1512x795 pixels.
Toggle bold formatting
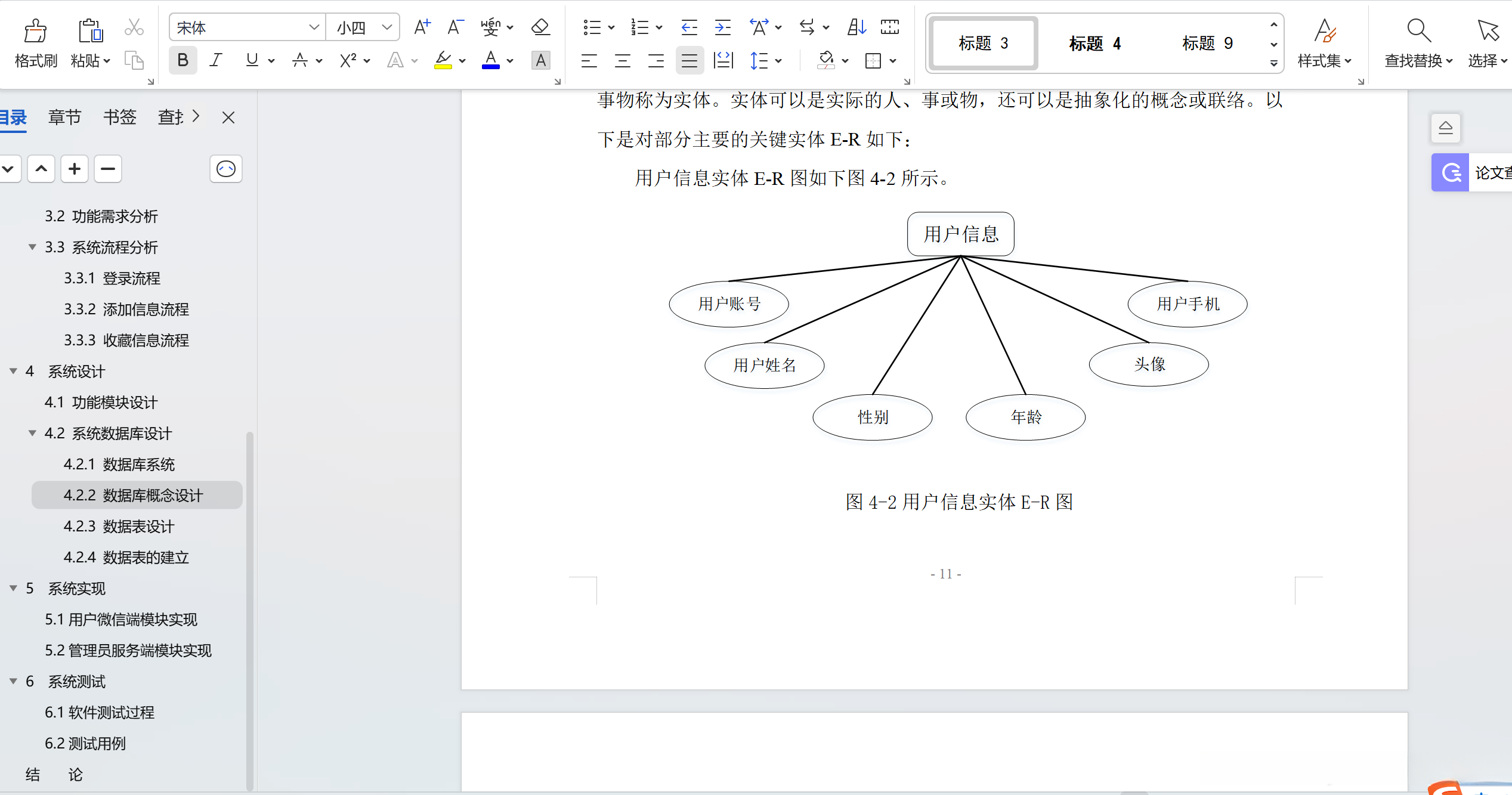(183, 60)
